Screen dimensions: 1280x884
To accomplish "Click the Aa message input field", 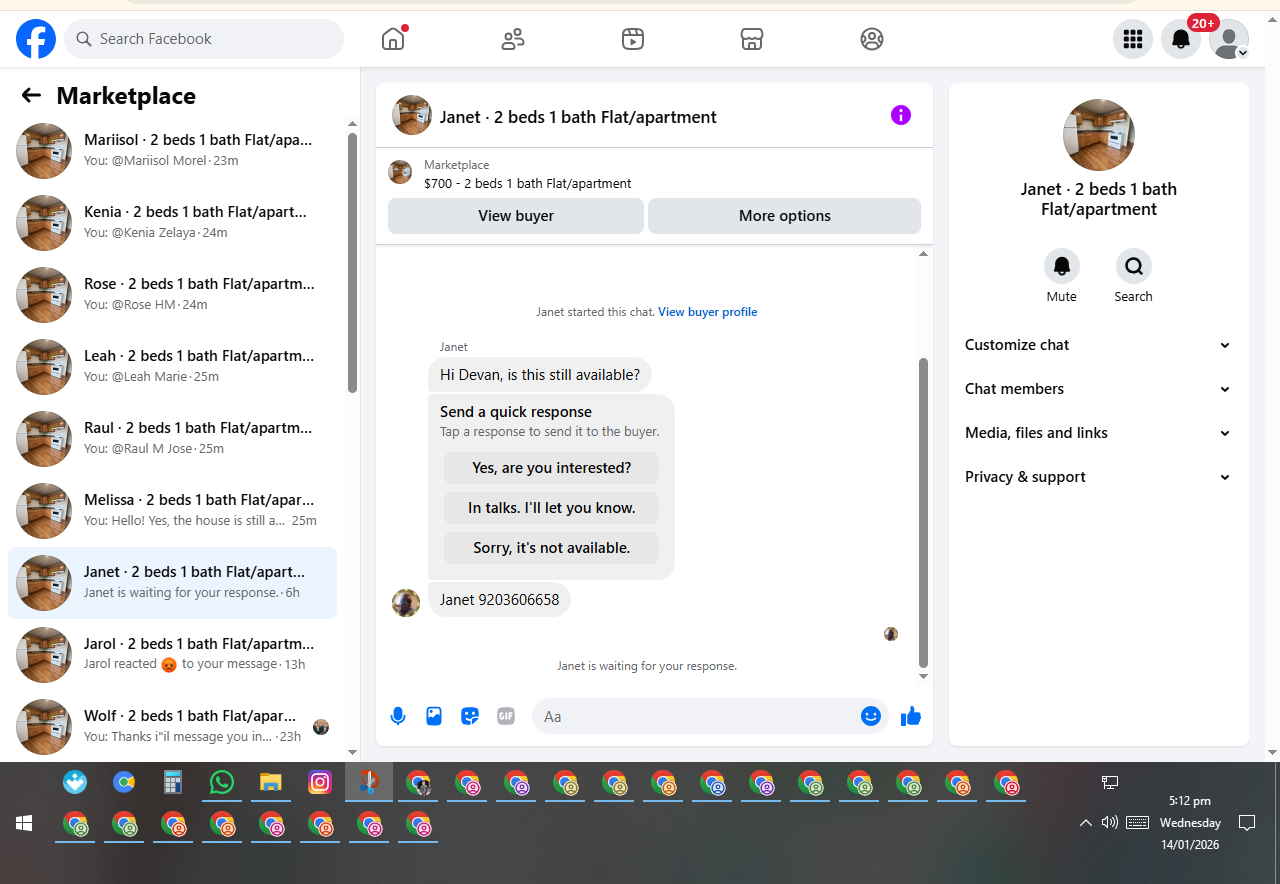I will point(696,716).
